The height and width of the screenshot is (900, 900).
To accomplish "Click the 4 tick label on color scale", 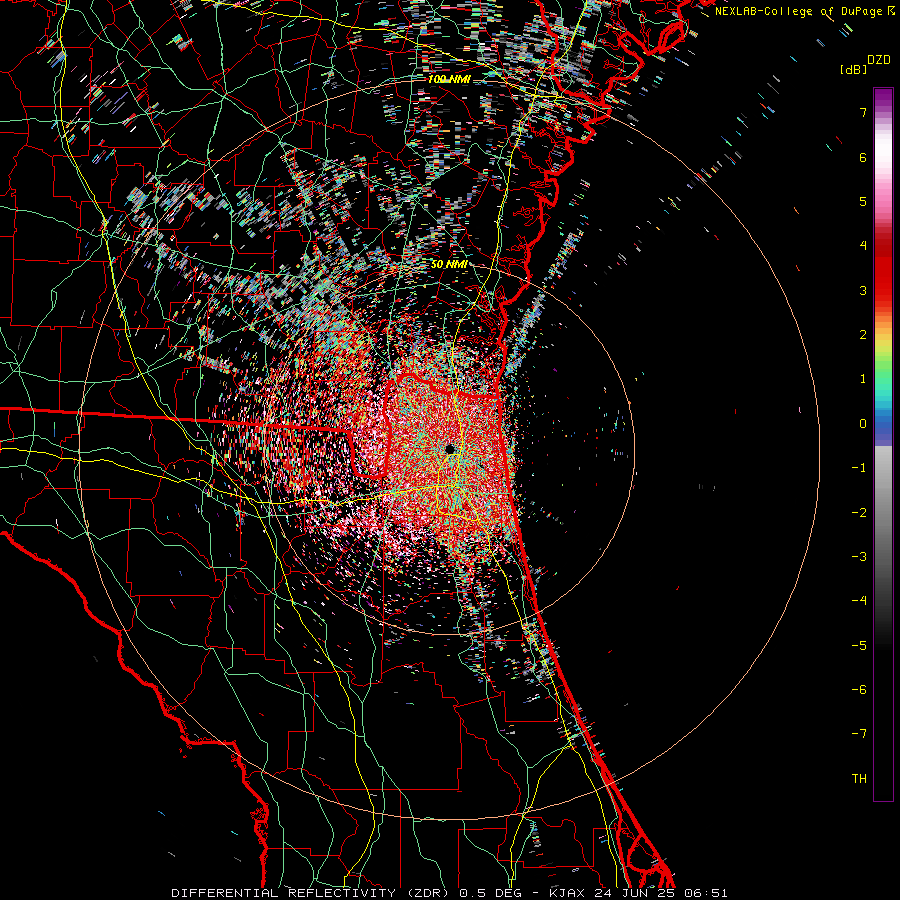I will tap(863, 246).
